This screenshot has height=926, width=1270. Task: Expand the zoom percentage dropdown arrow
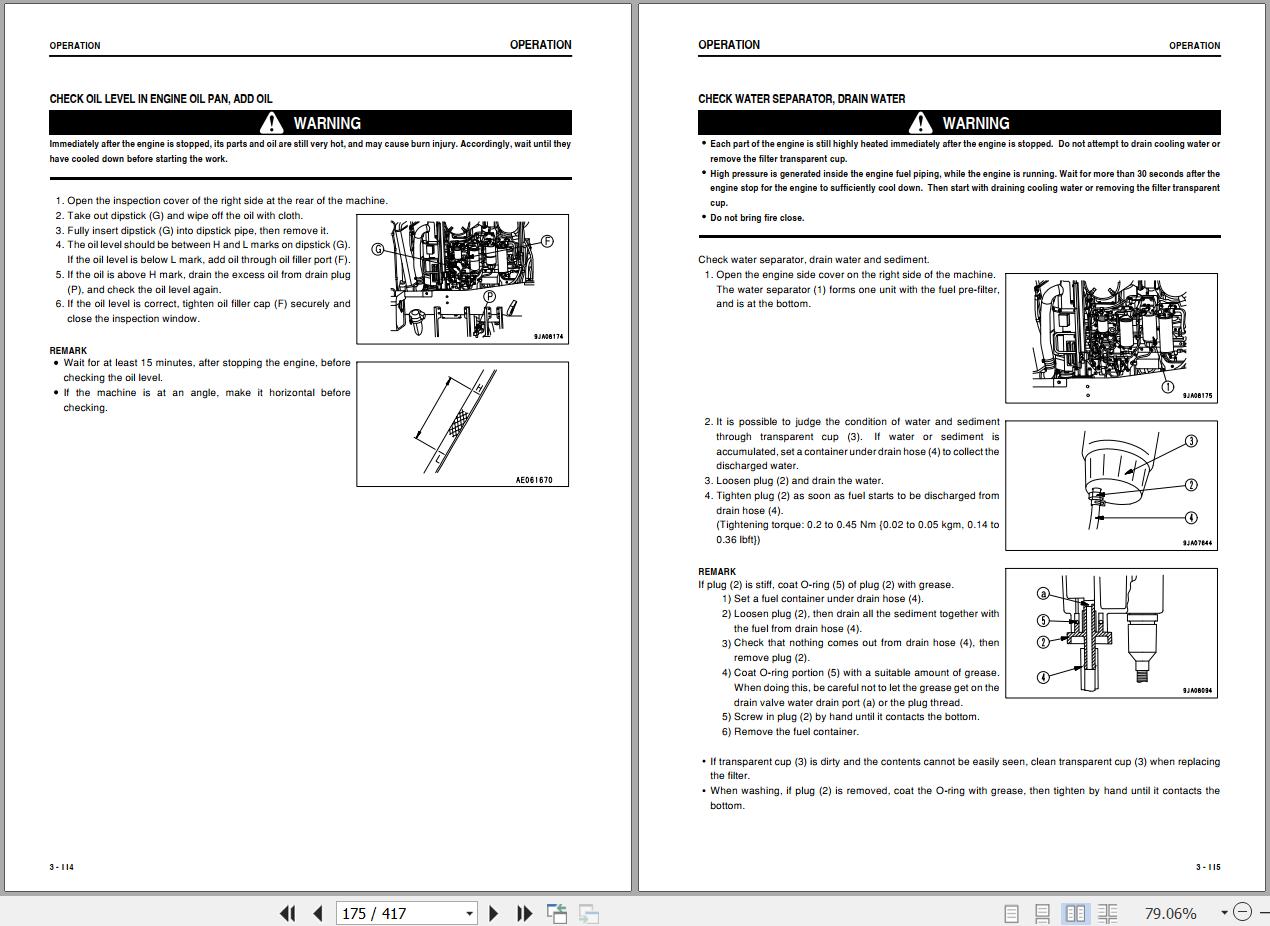[1224, 912]
